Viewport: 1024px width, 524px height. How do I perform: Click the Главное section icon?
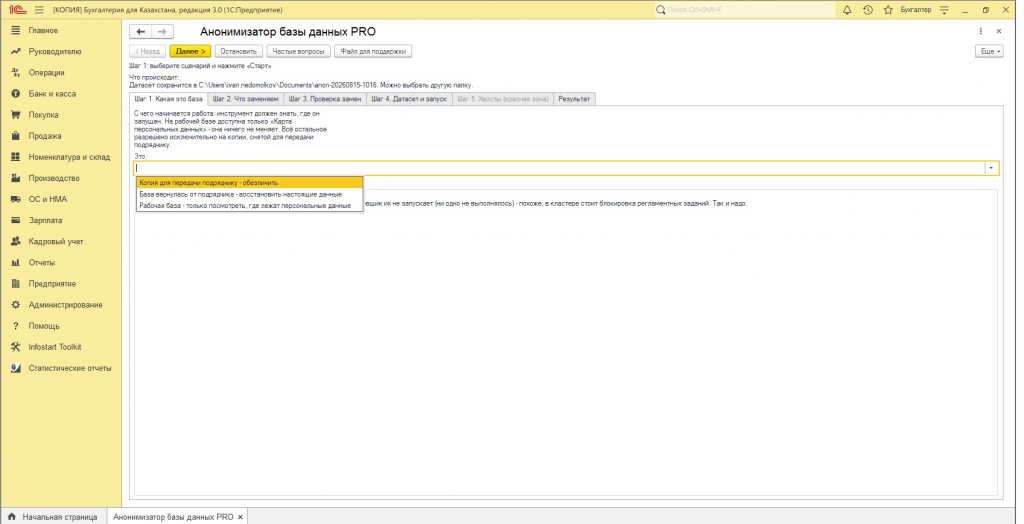point(16,31)
